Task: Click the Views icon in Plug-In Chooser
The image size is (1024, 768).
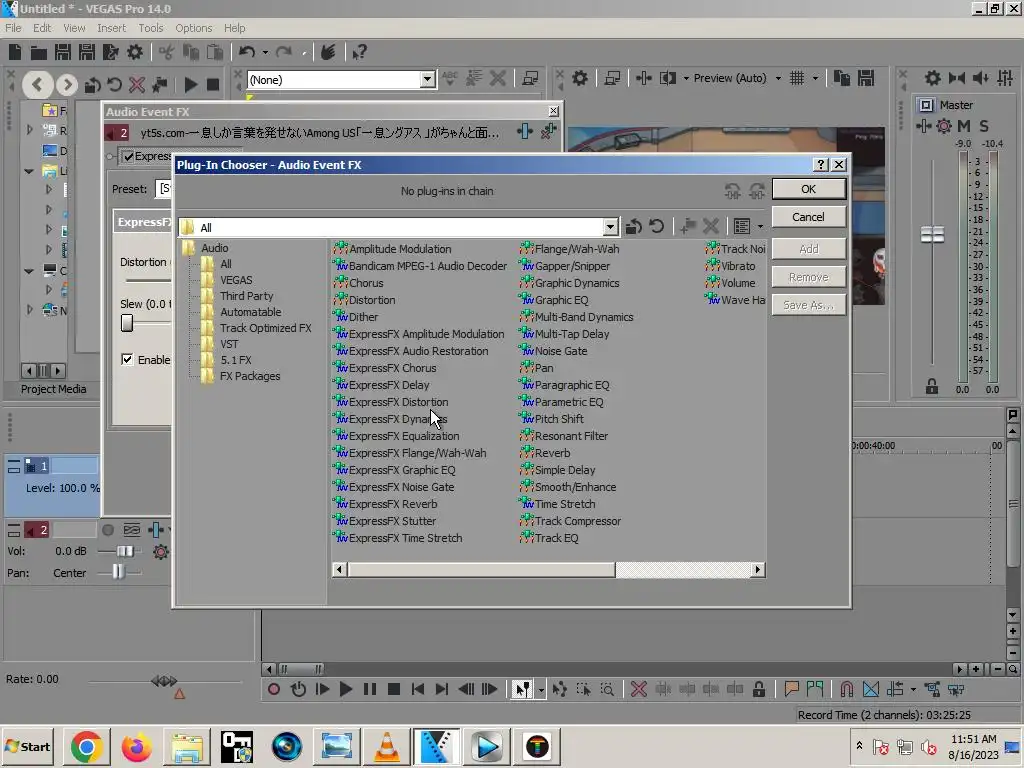Action: tap(742, 227)
